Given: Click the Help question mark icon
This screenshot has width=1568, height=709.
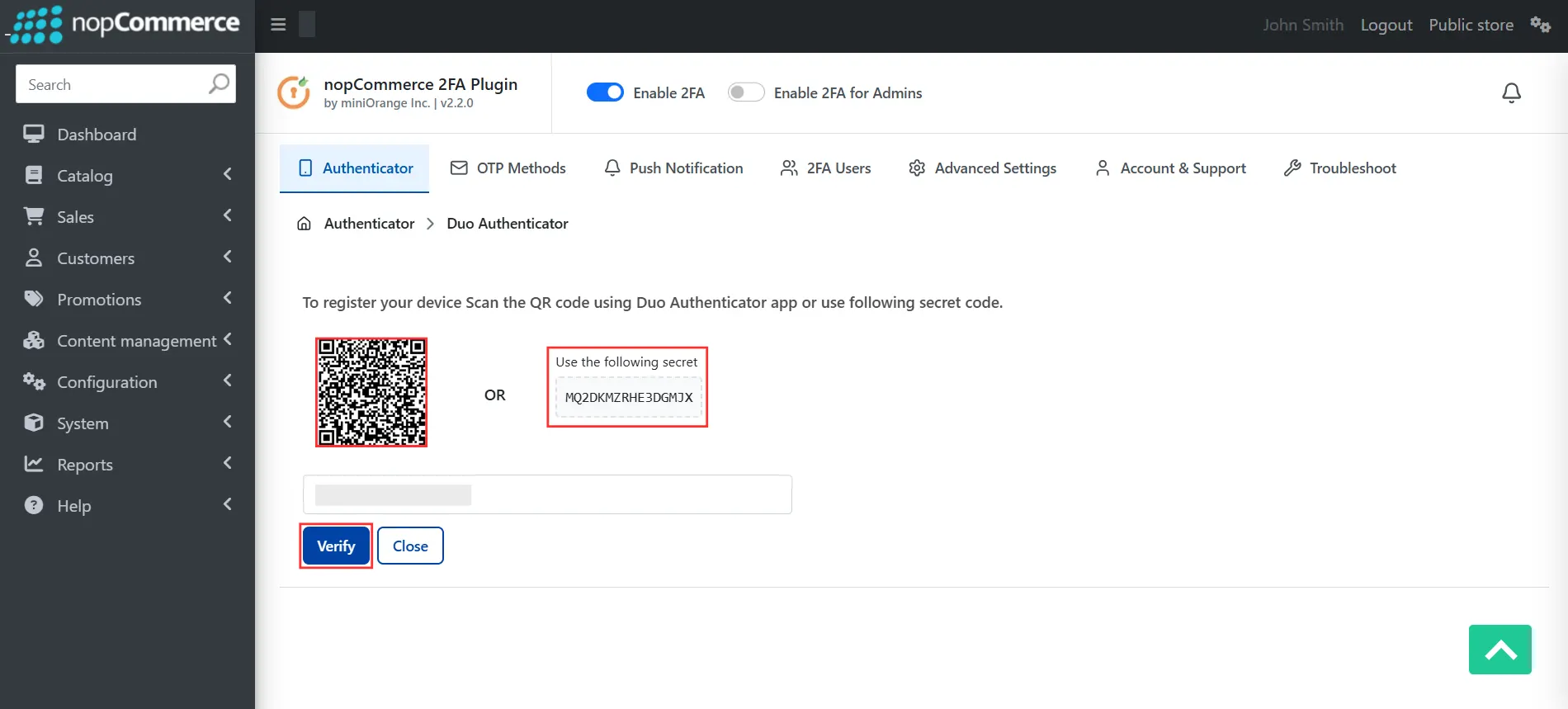Looking at the screenshot, I should pyautogui.click(x=34, y=505).
